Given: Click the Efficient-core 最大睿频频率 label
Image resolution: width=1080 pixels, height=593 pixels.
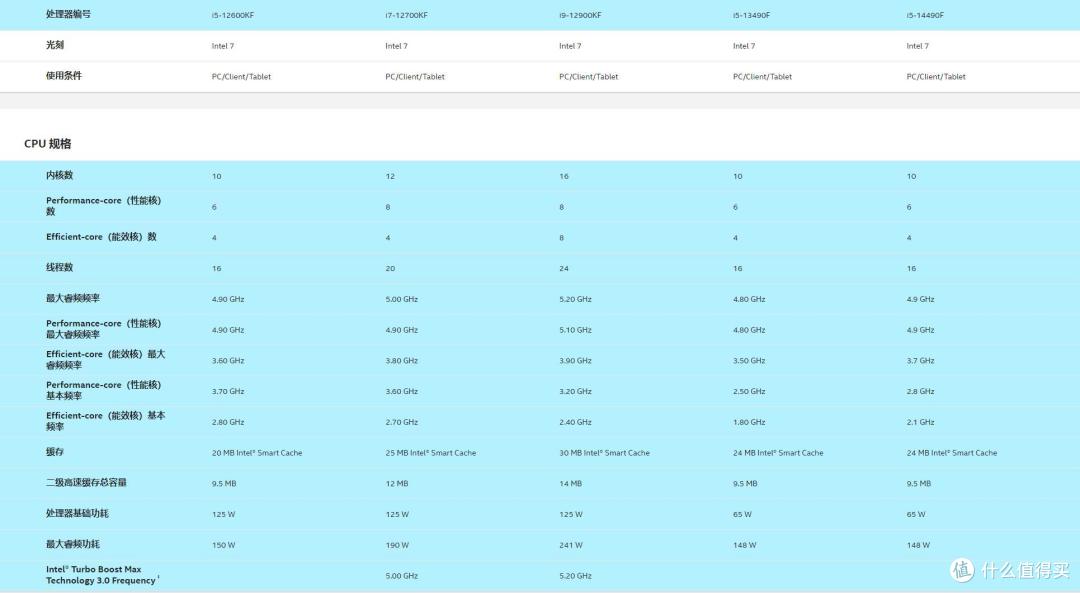Looking at the screenshot, I should pyautogui.click(x=105, y=360).
